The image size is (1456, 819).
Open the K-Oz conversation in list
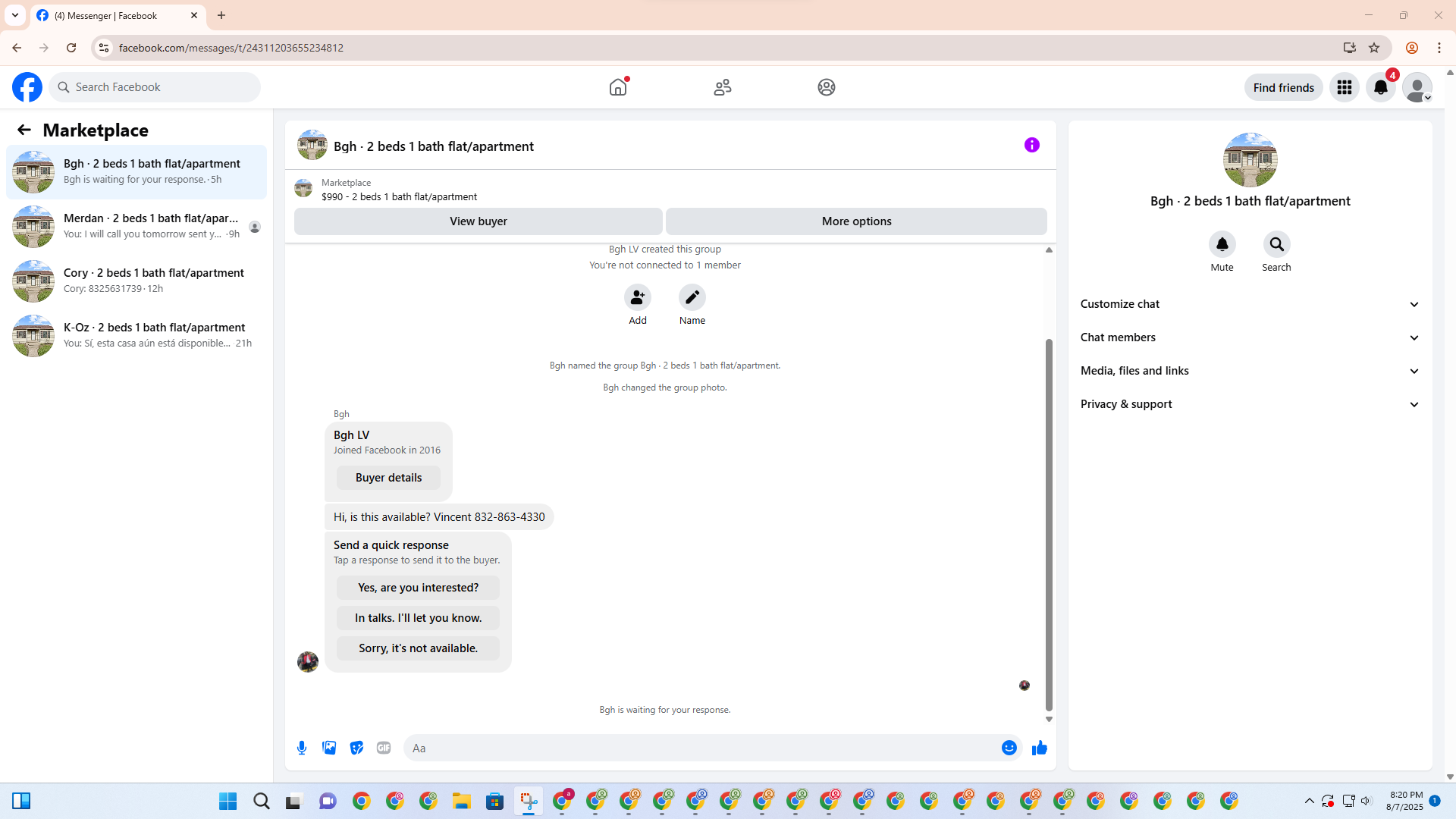[x=136, y=336]
